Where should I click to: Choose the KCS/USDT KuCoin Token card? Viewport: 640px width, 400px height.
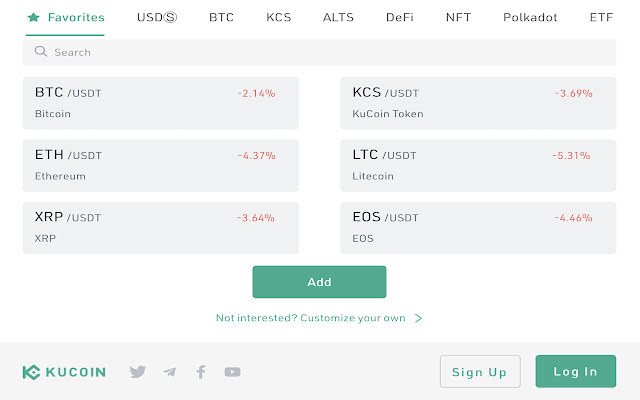pos(478,103)
